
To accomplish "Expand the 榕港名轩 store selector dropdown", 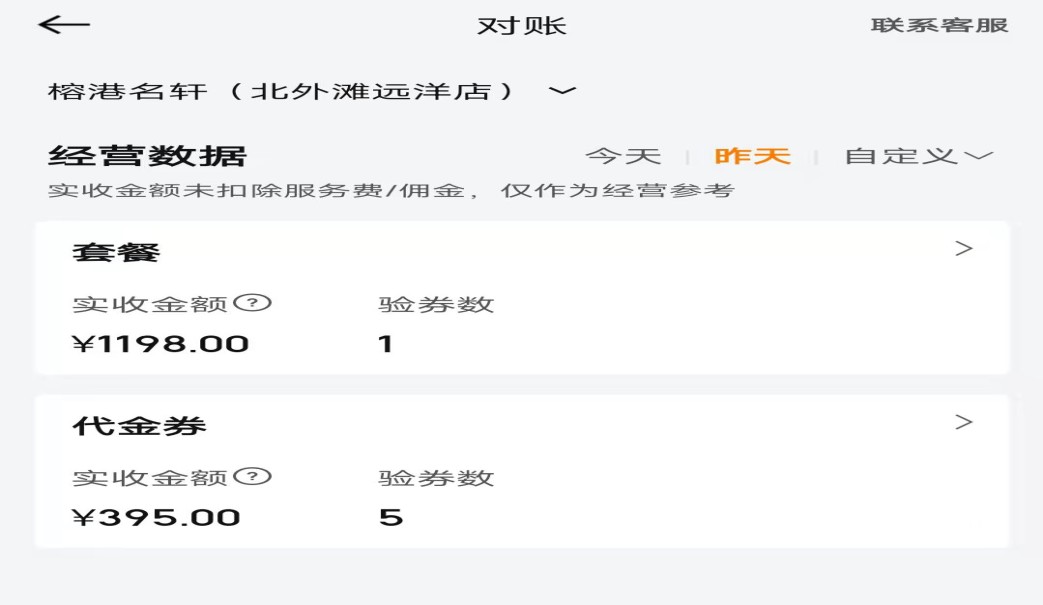I will tap(562, 91).
